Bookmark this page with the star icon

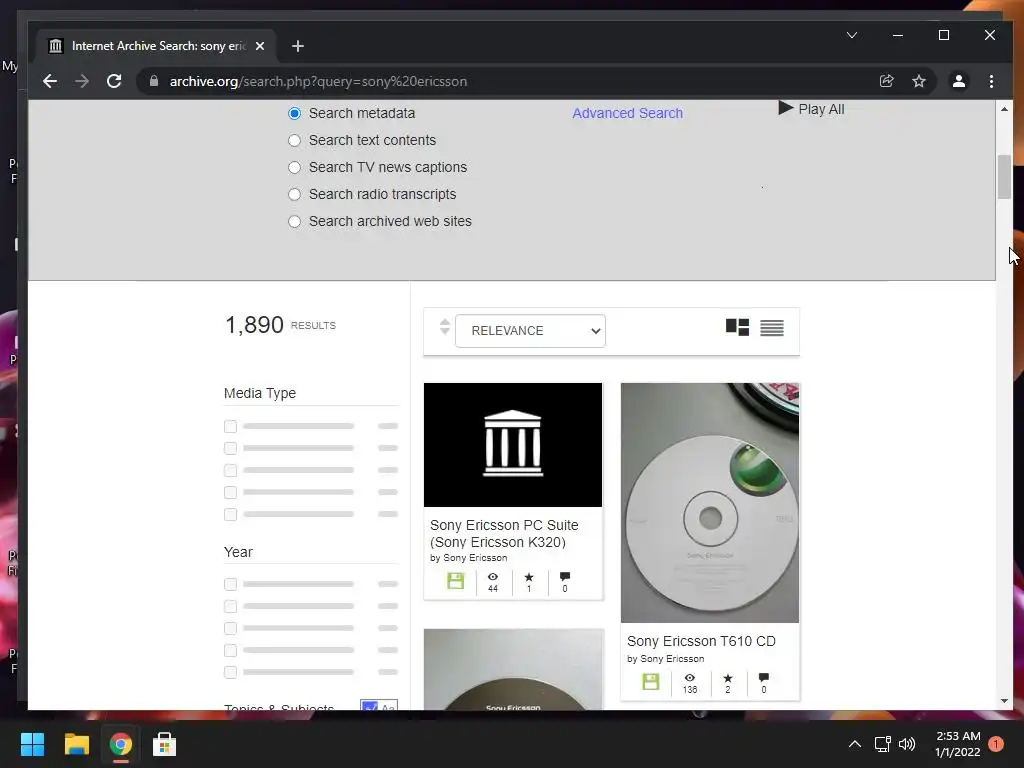pyautogui.click(x=919, y=81)
